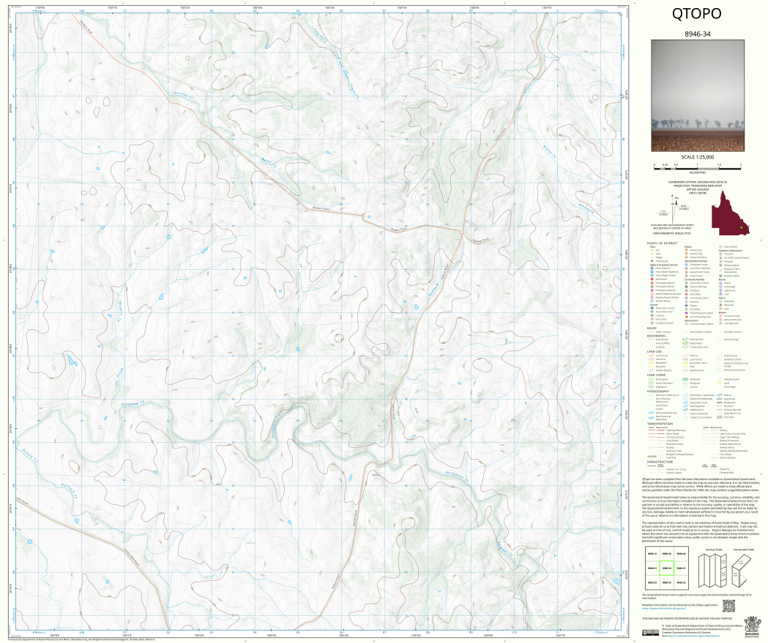
Task: Open the Creative Commons licence URL link
Action: 694,635
